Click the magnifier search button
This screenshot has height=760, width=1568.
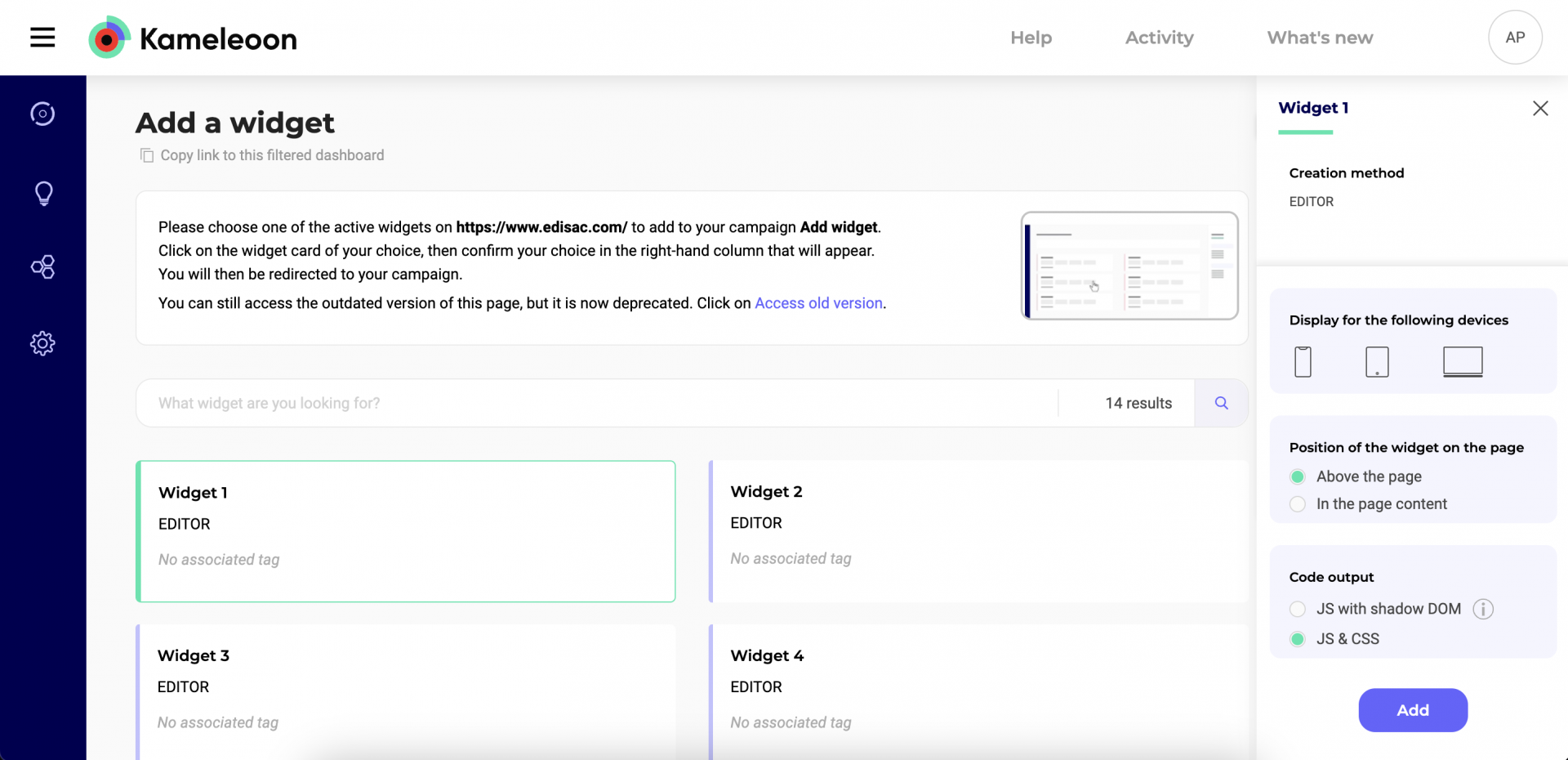[x=1221, y=403]
